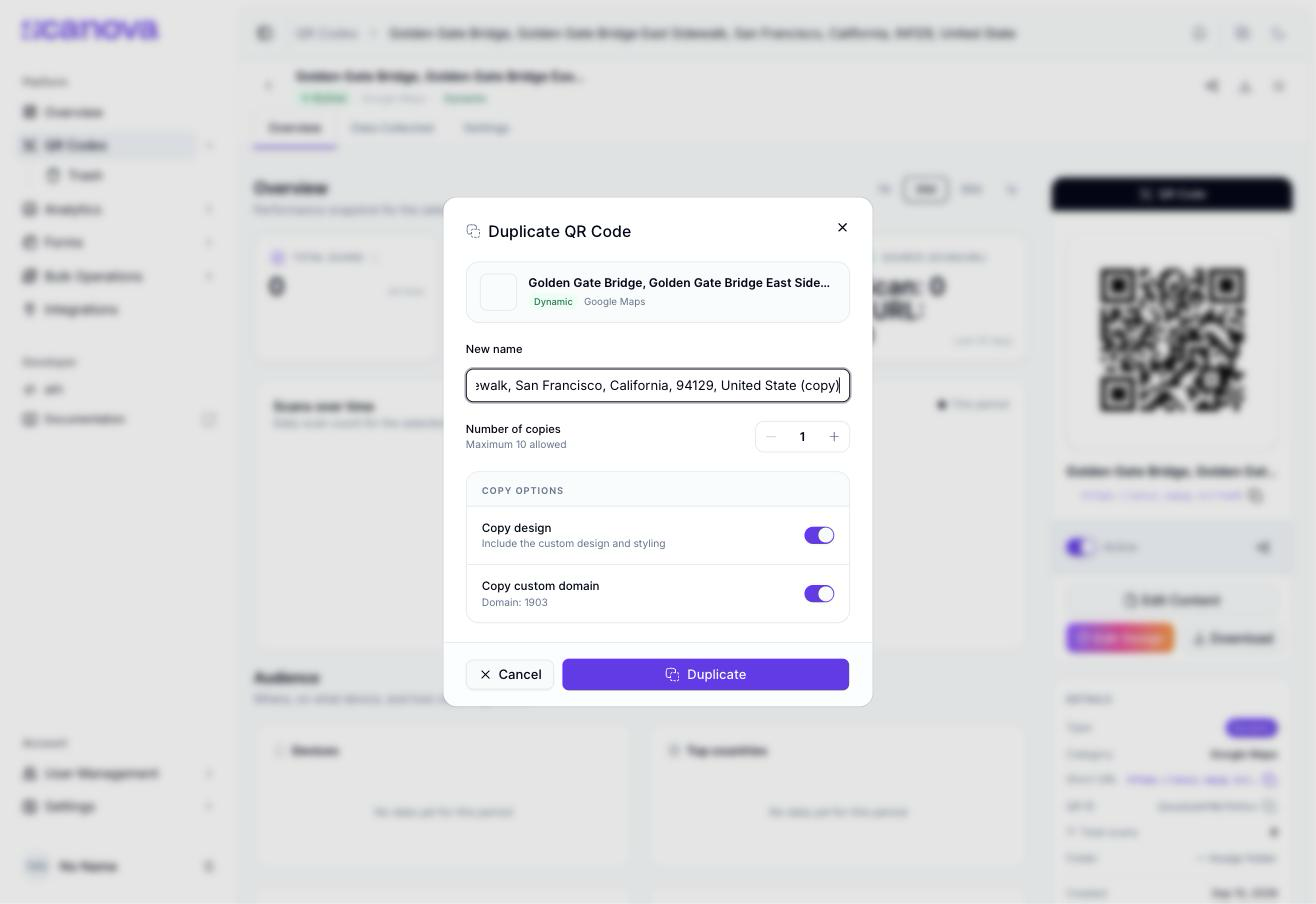The height and width of the screenshot is (904, 1316).
Task: Switch to the Settings tab
Action: (x=486, y=128)
